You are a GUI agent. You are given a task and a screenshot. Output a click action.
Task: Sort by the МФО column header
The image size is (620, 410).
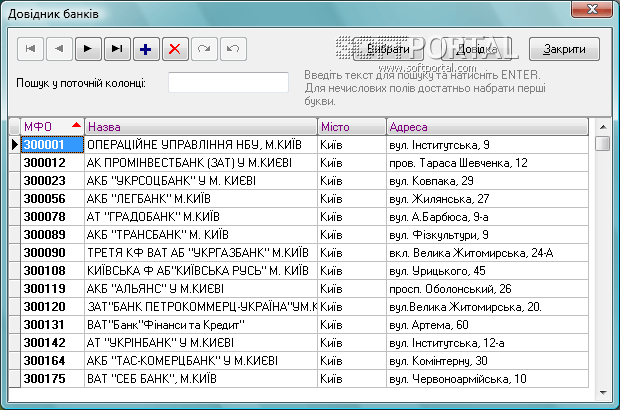(52, 127)
